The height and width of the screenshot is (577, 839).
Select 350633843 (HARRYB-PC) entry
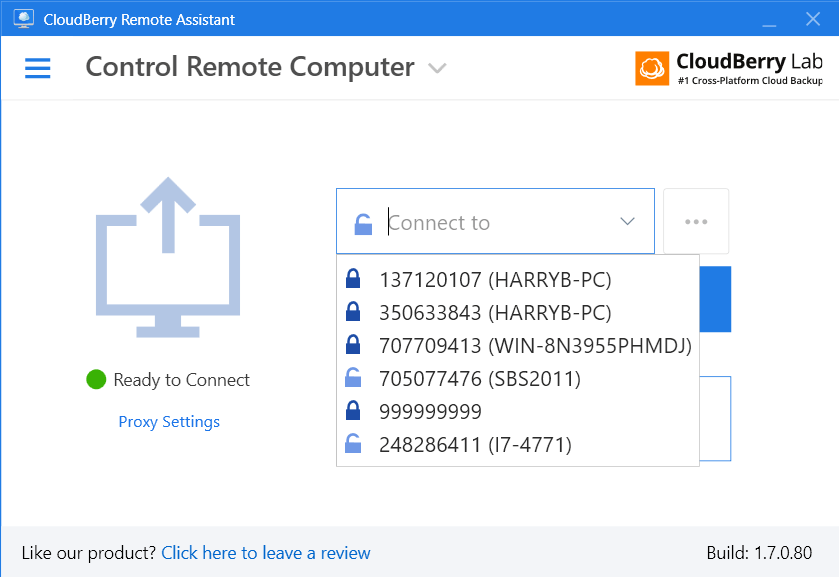click(x=495, y=313)
